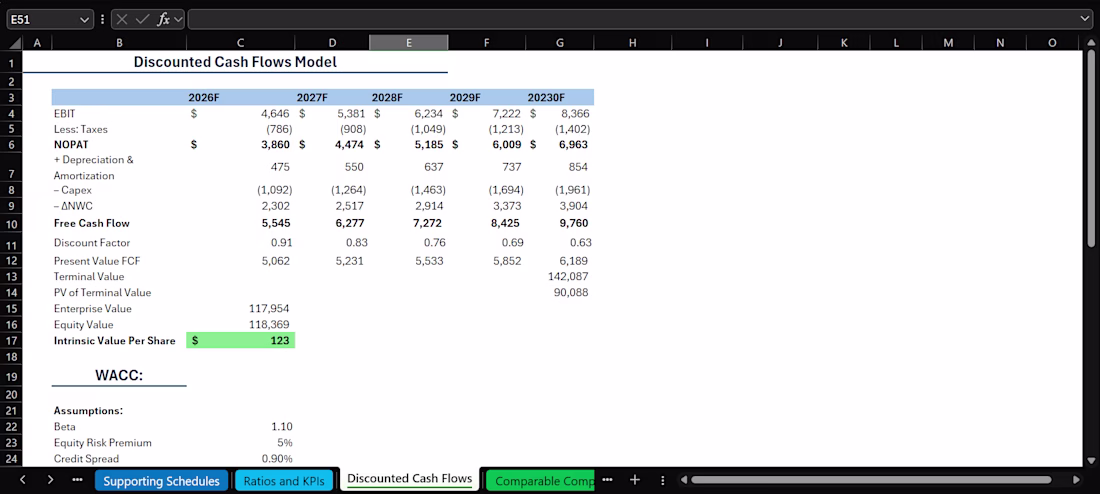1100x494 pixels.
Task: Click green Intrinsic Value cell 123
Action: pyautogui.click(x=241, y=340)
